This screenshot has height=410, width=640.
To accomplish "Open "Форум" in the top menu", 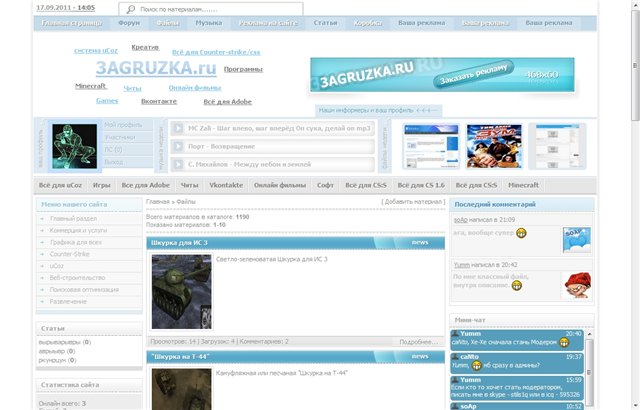I will coord(129,23).
